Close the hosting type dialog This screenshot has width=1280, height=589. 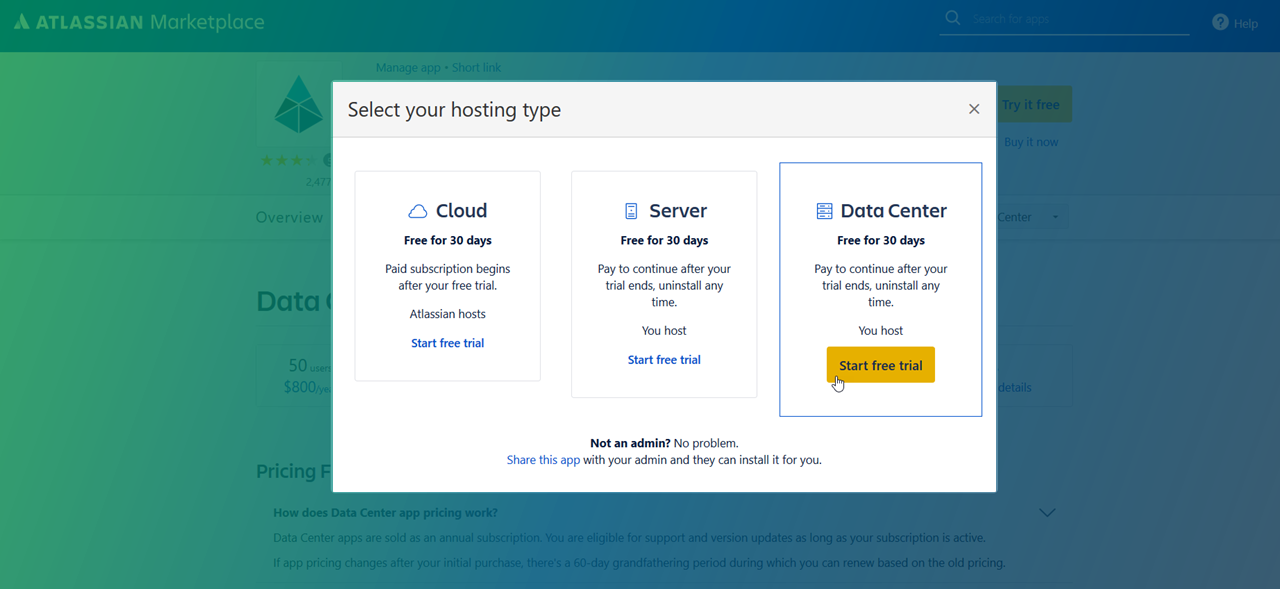click(974, 109)
